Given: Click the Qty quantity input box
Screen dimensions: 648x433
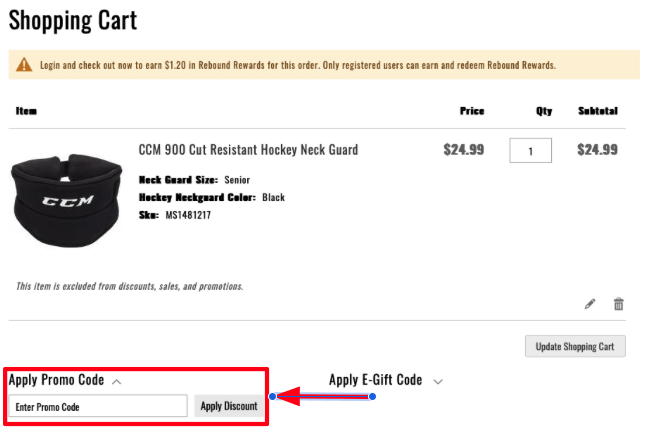Looking at the screenshot, I should coord(530,151).
